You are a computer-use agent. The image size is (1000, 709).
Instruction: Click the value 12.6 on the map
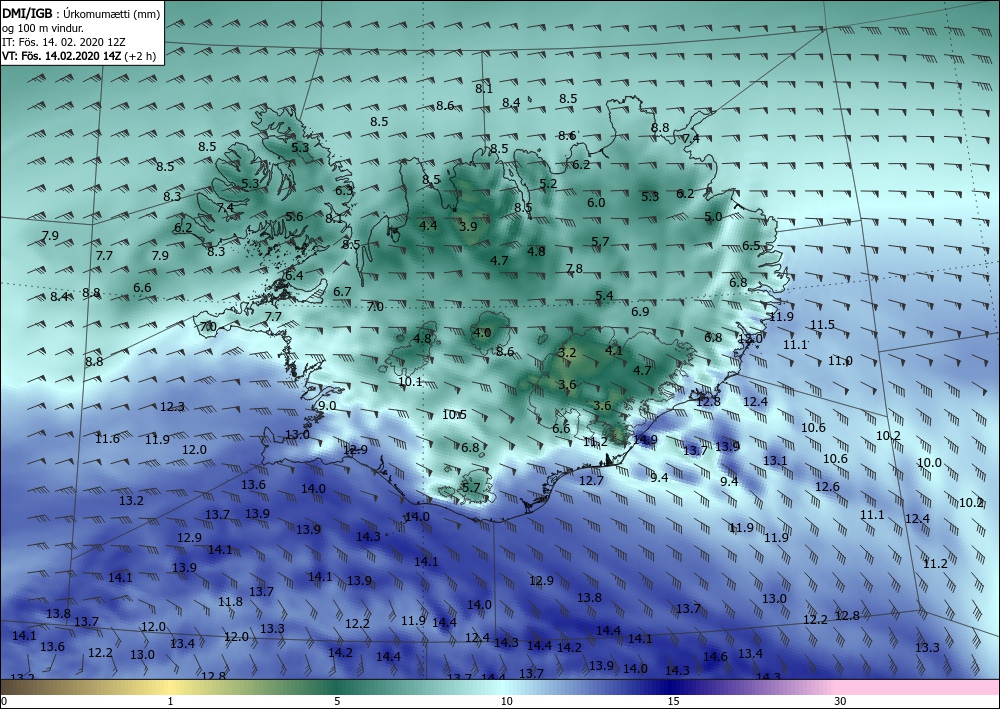827,486
